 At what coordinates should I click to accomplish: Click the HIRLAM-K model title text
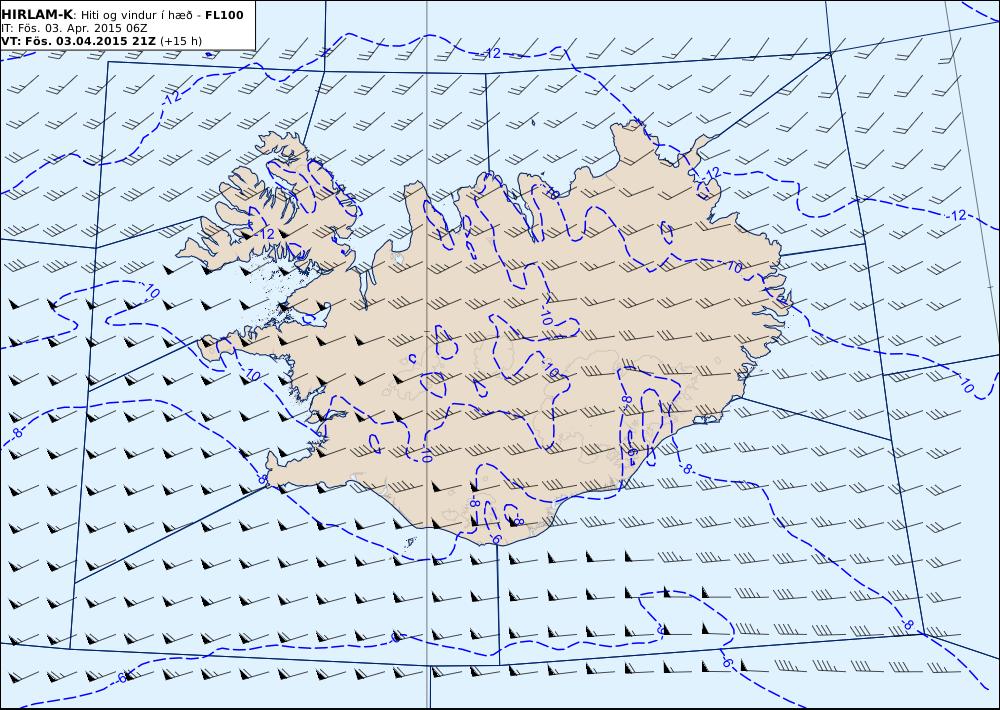tap(37, 15)
